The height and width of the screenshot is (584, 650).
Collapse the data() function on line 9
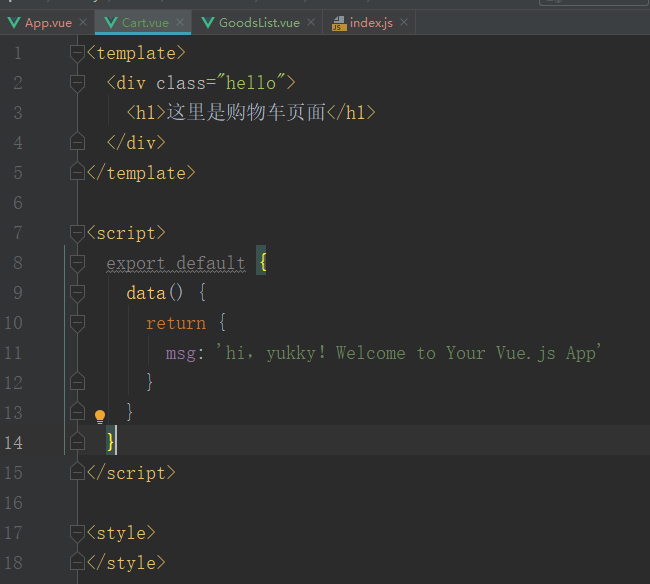77,293
